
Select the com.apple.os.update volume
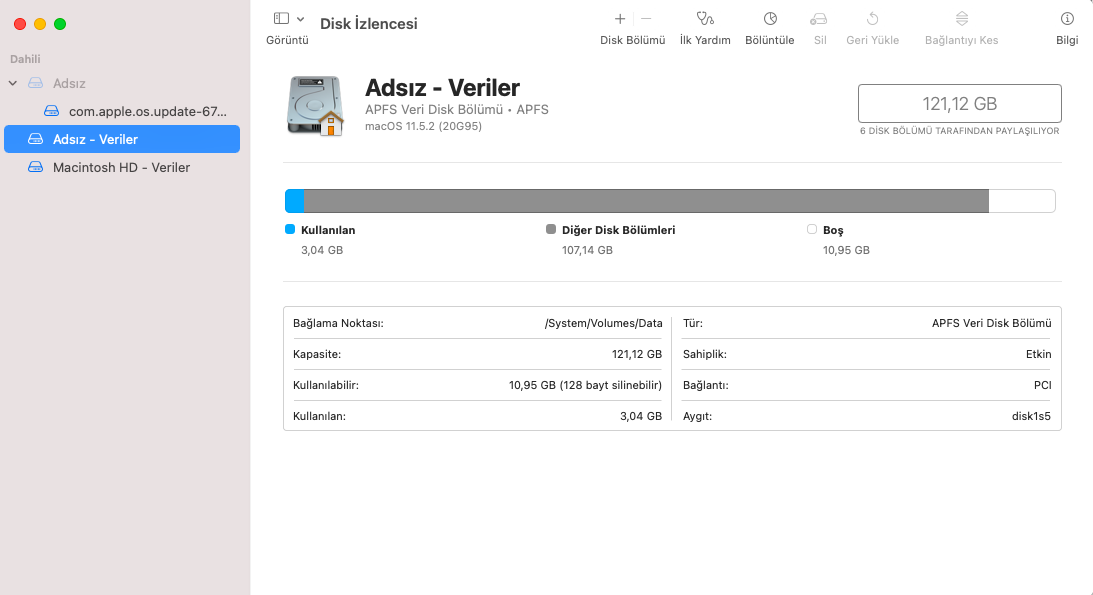pyautogui.click(x=148, y=111)
